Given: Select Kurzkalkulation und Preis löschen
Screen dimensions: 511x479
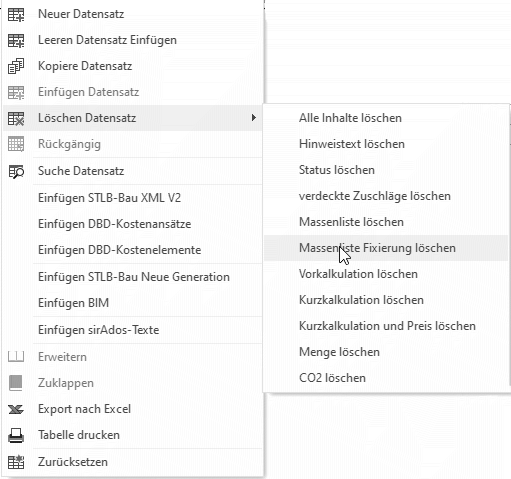Looking at the screenshot, I should [x=386, y=326].
